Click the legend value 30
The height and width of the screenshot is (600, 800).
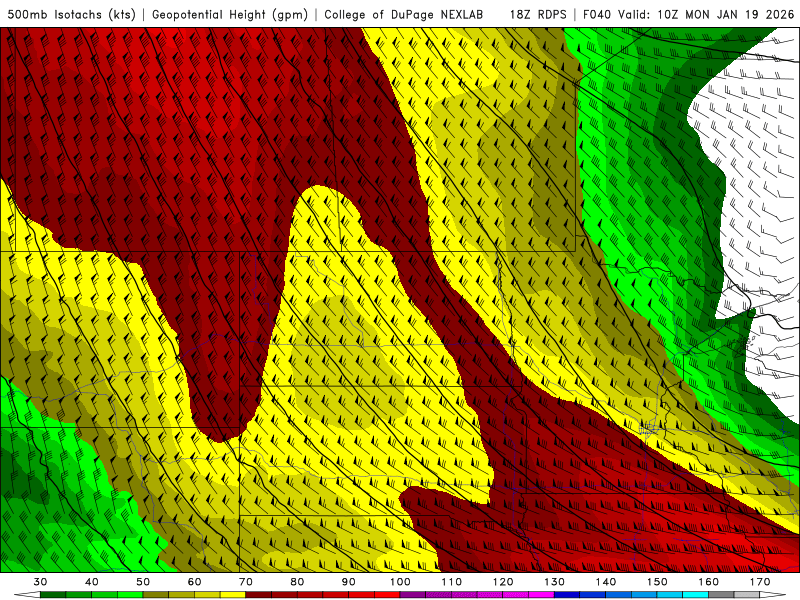[40, 582]
